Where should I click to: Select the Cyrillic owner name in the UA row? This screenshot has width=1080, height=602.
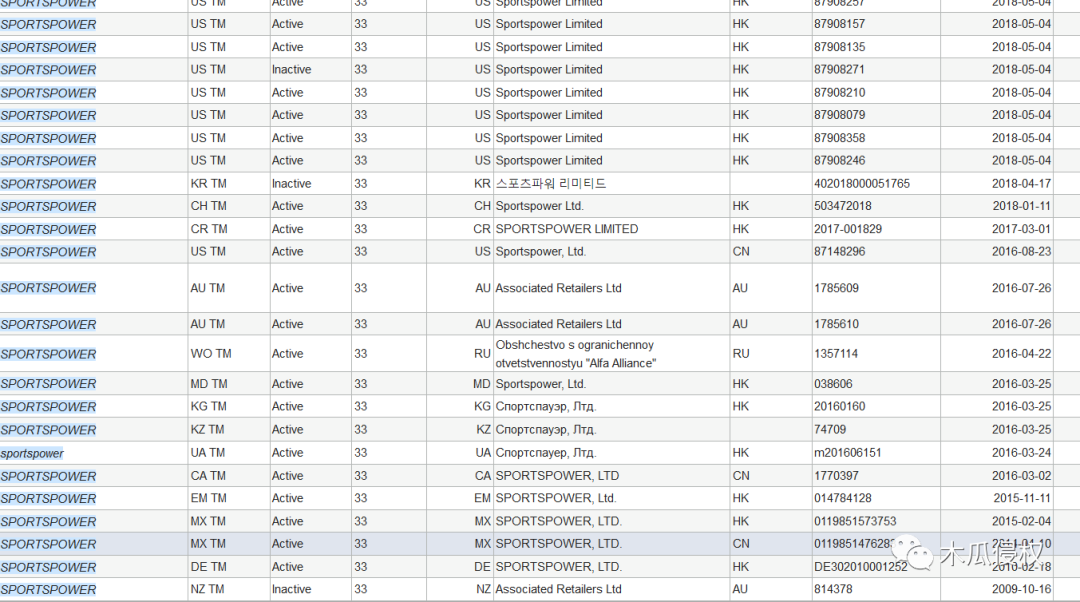546,453
